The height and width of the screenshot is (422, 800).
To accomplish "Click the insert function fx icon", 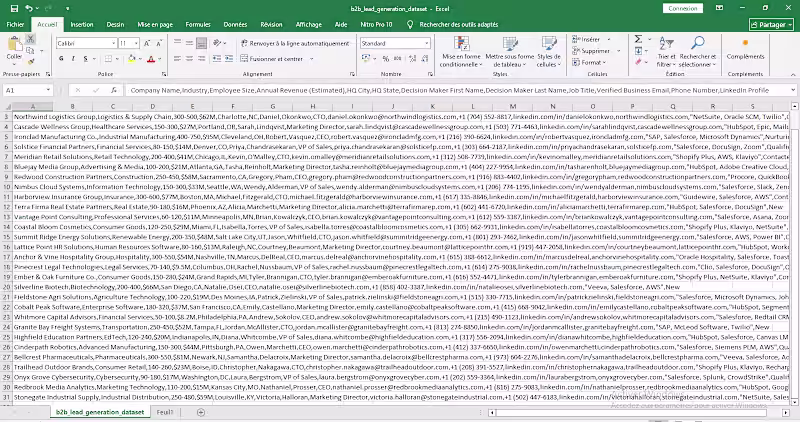I will 114,90.
